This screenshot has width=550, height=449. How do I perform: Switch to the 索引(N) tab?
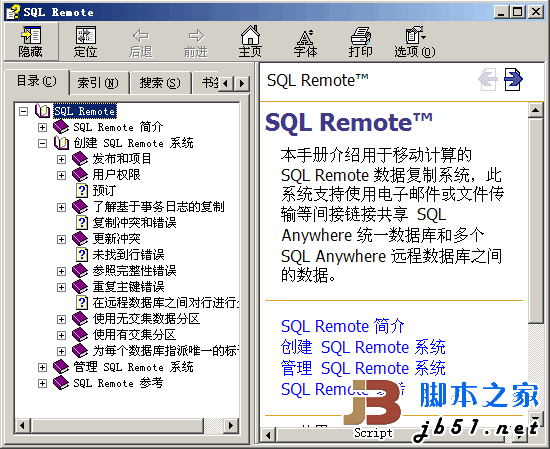[x=99, y=83]
